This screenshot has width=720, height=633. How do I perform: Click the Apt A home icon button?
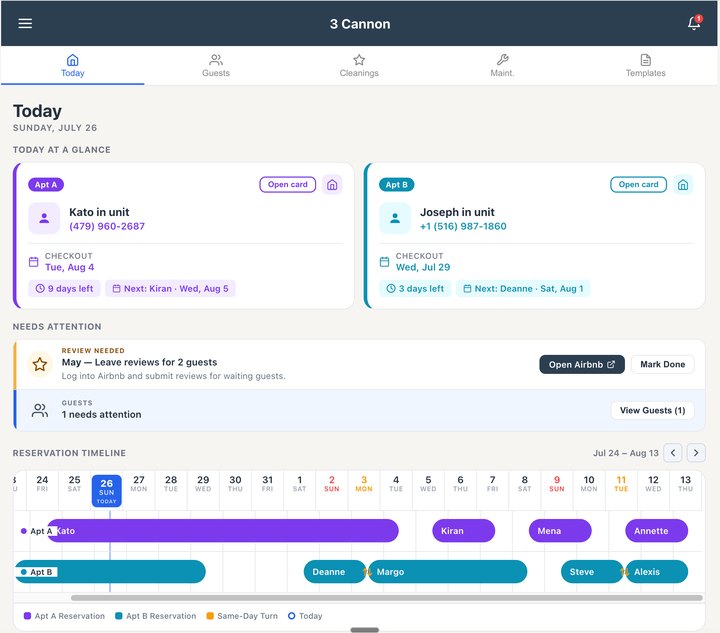click(x=332, y=185)
